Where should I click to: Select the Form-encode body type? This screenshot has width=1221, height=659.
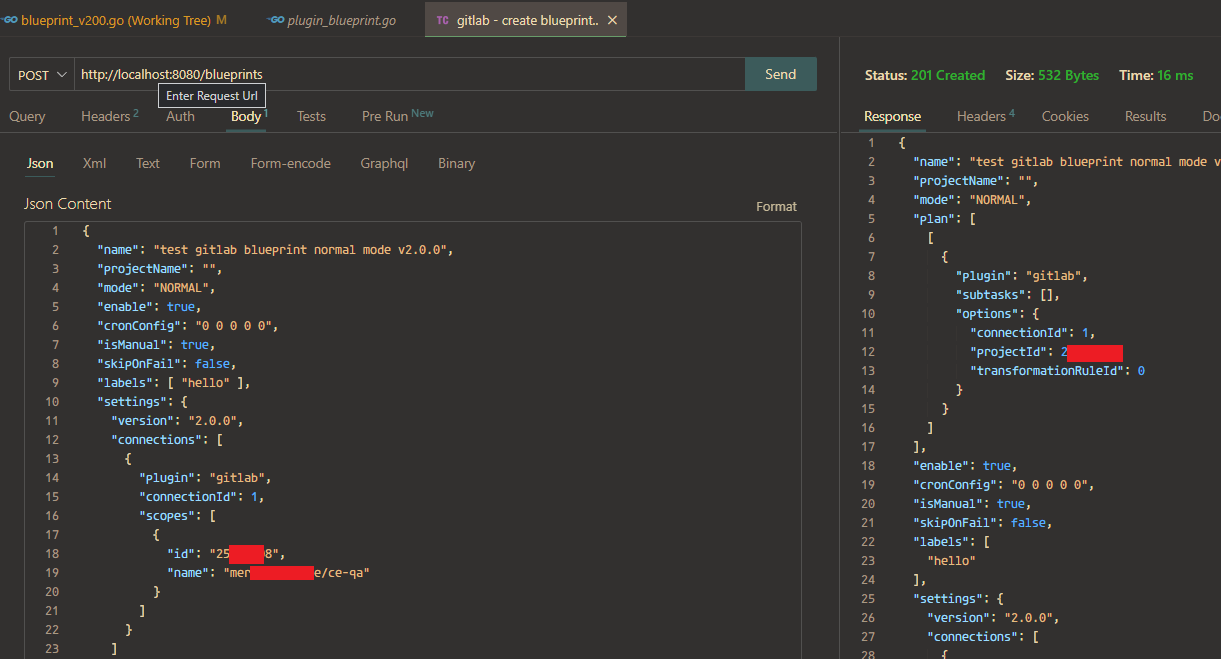(x=290, y=163)
